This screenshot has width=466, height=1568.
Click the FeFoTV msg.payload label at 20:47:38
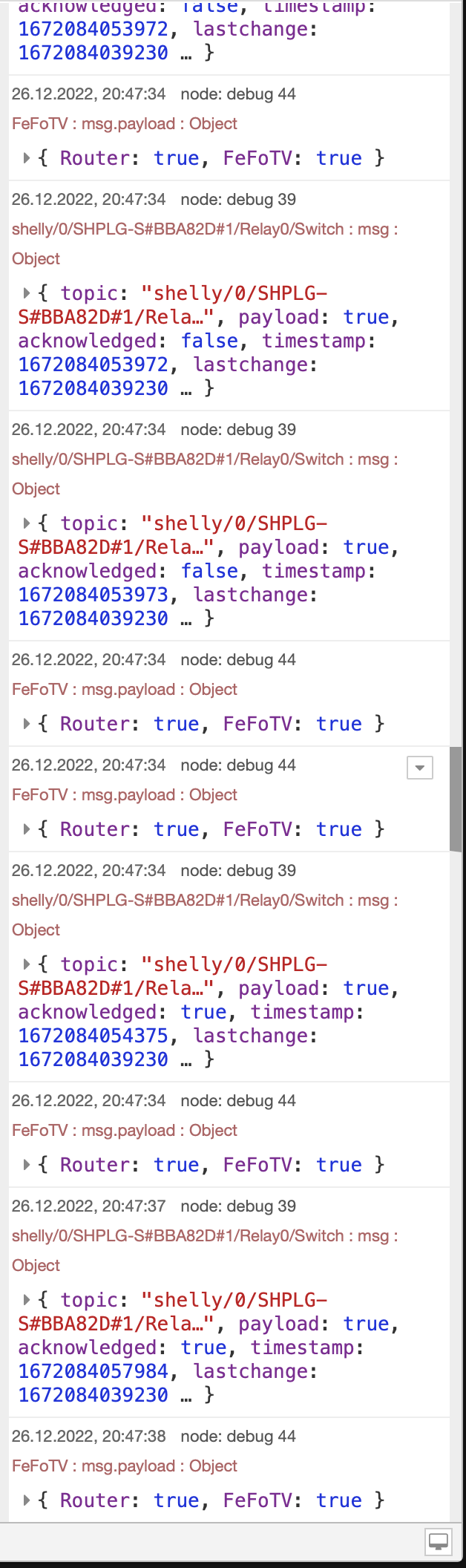pos(125,1466)
